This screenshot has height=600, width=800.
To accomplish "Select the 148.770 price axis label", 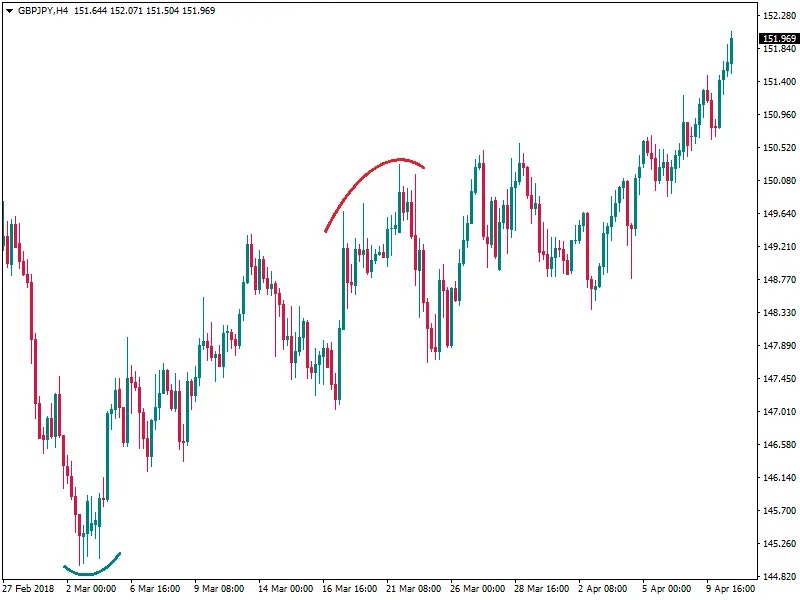I will point(779,280).
